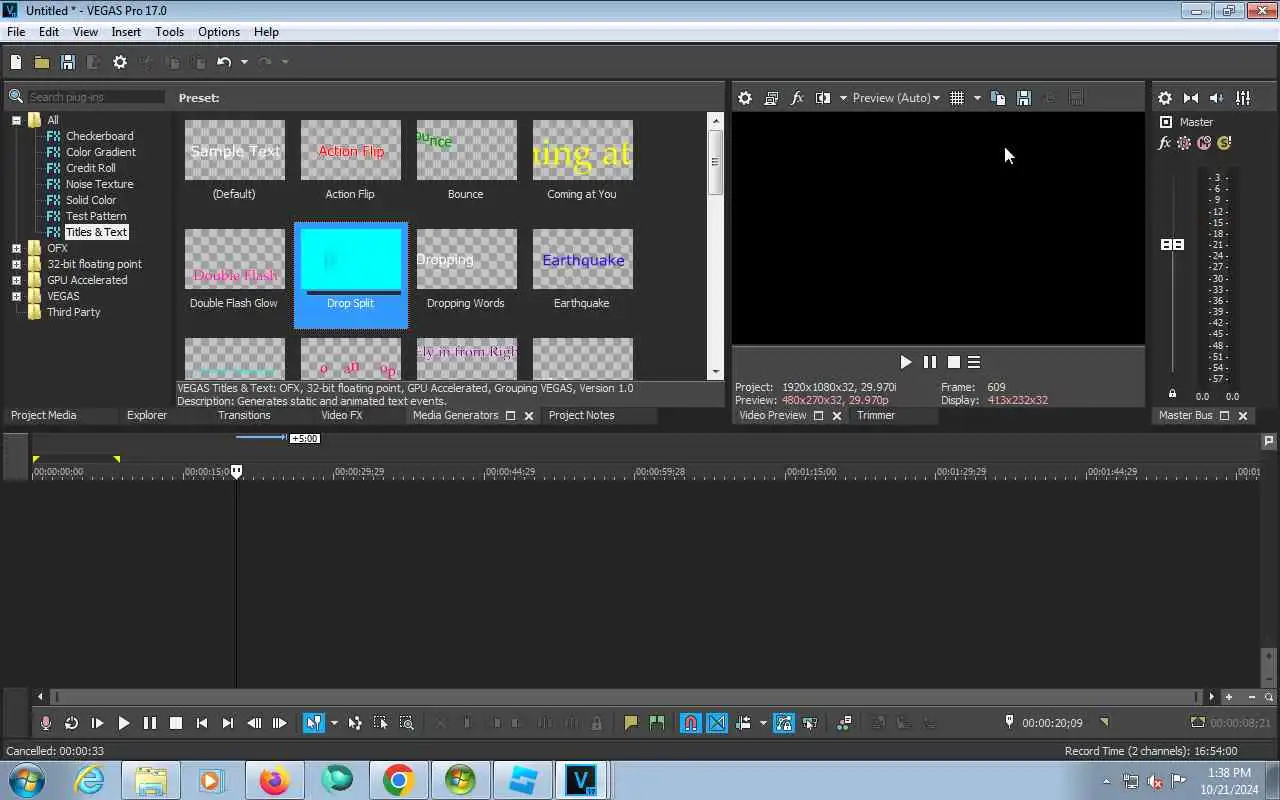Select Checkerboard generator in tree
Image resolution: width=1280 pixels, height=800 pixels.
click(x=99, y=136)
